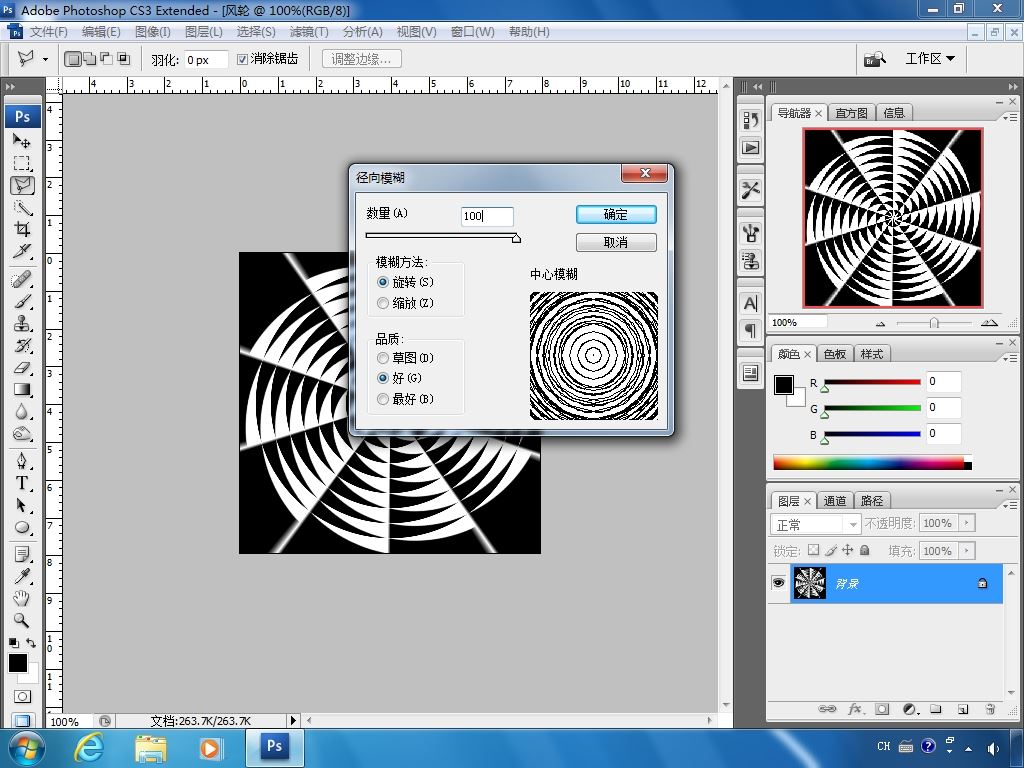Select the Hand tool
Viewport: 1024px width, 768px height.
click(x=22, y=598)
